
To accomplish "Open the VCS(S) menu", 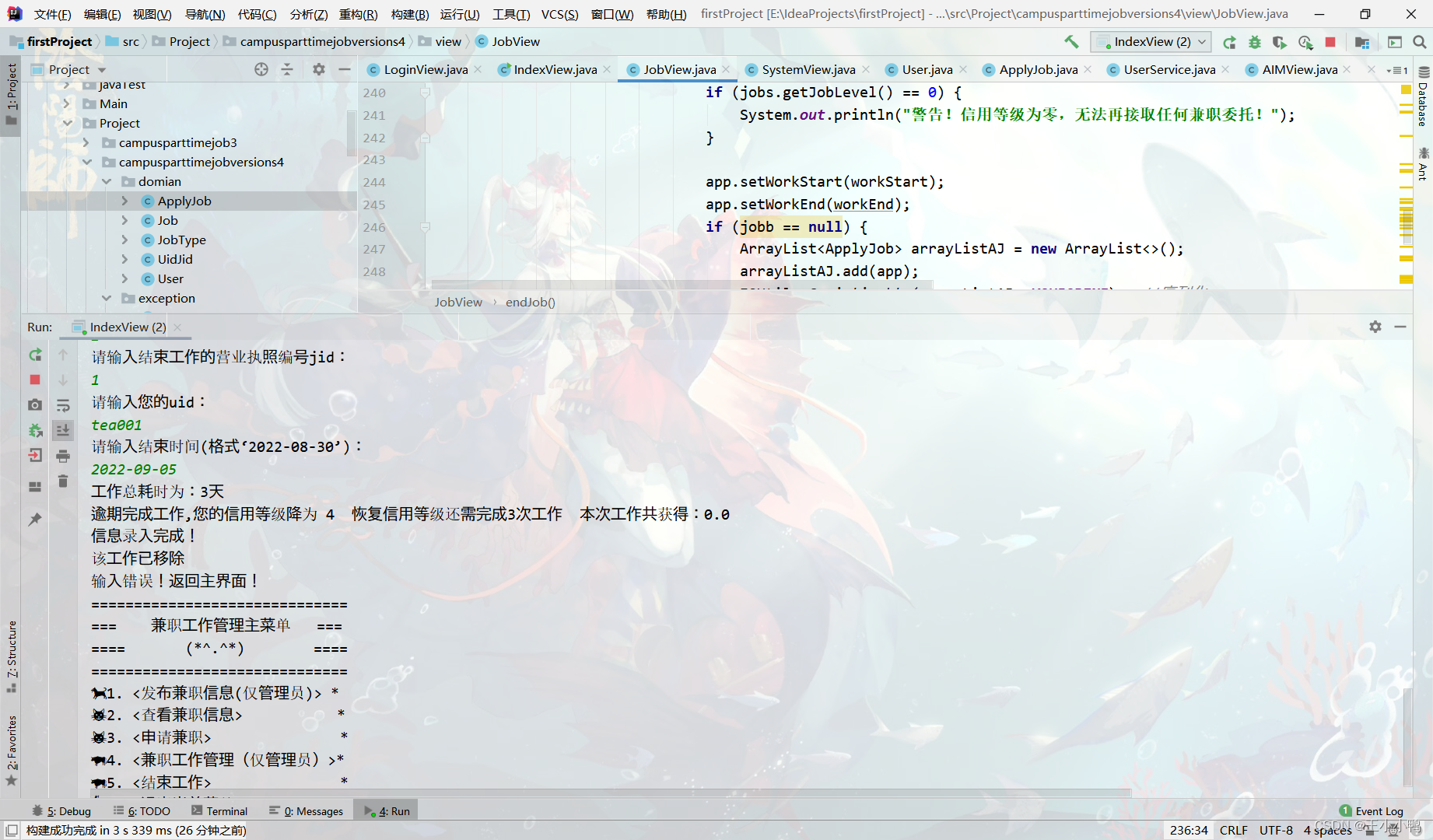I will (560, 14).
